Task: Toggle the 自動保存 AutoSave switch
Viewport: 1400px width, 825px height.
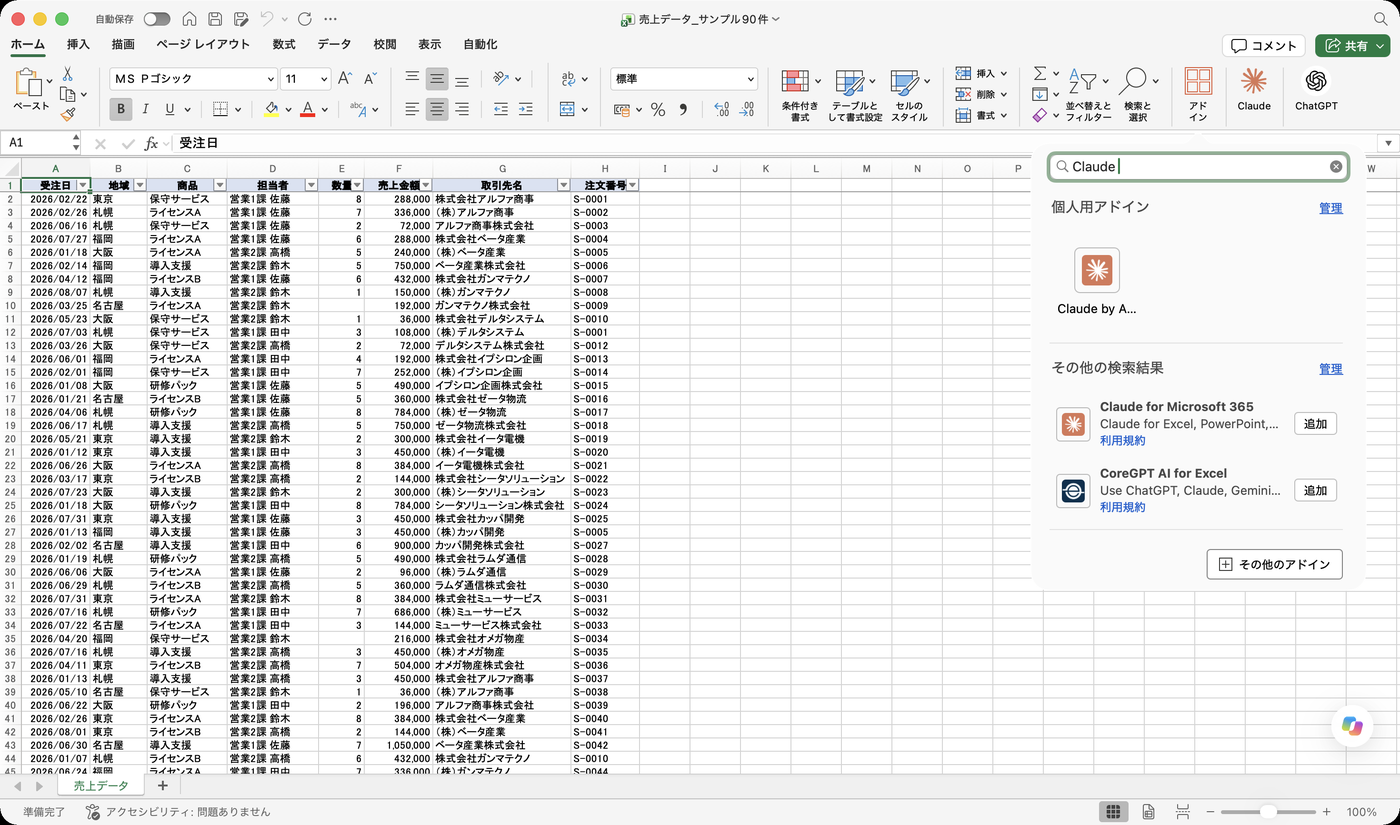Action: click(157, 19)
